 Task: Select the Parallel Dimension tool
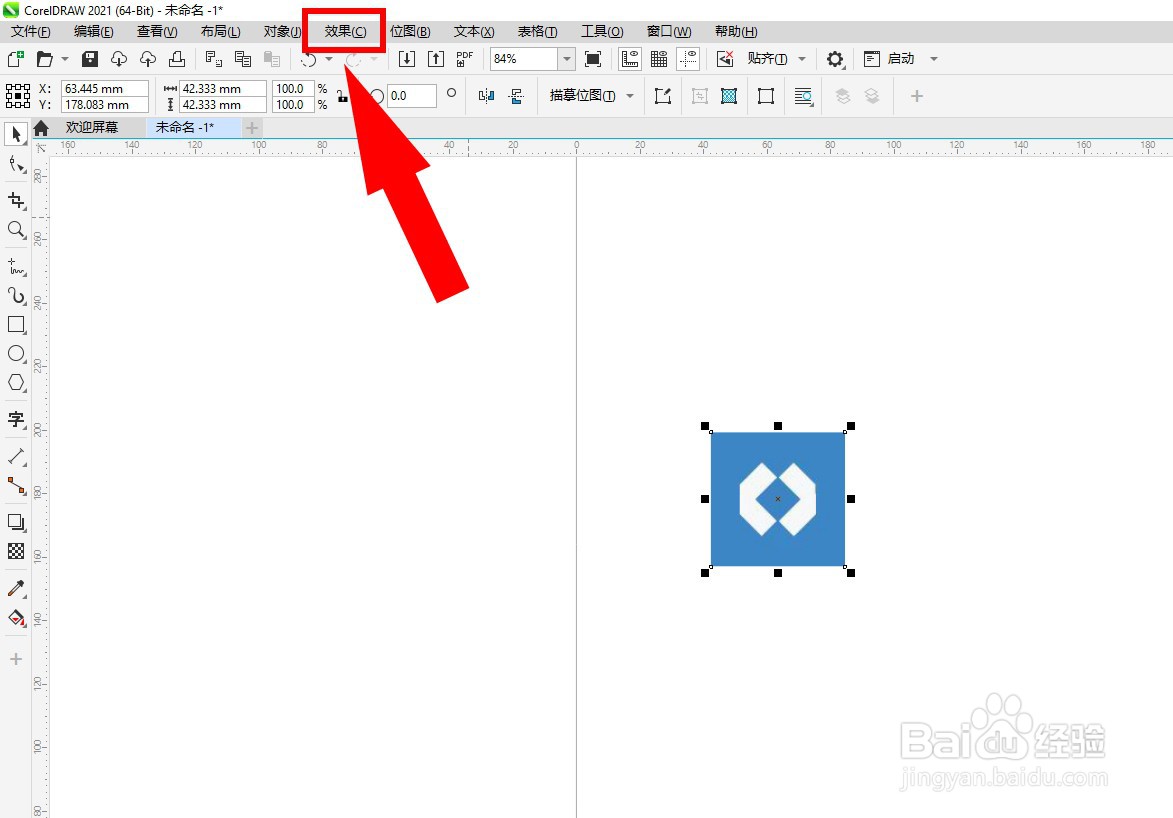coord(16,456)
